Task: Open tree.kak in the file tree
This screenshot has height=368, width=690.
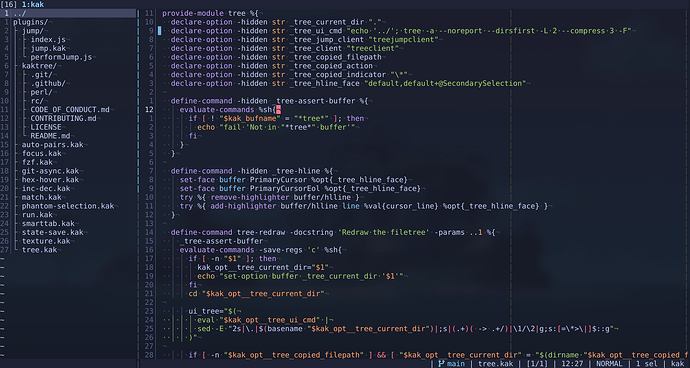Action: click(x=39, y=250)
